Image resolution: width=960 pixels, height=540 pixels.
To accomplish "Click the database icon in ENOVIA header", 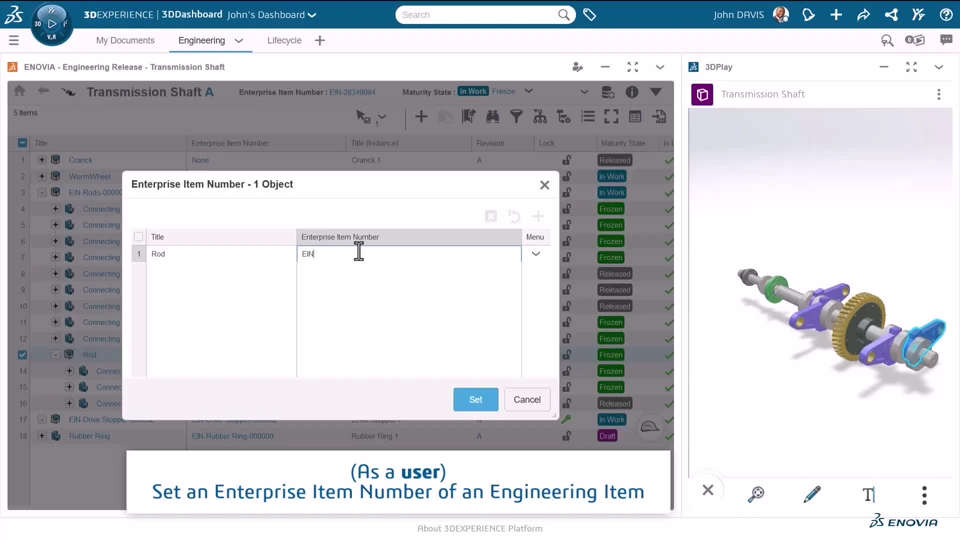I will [x=607, y=92].
